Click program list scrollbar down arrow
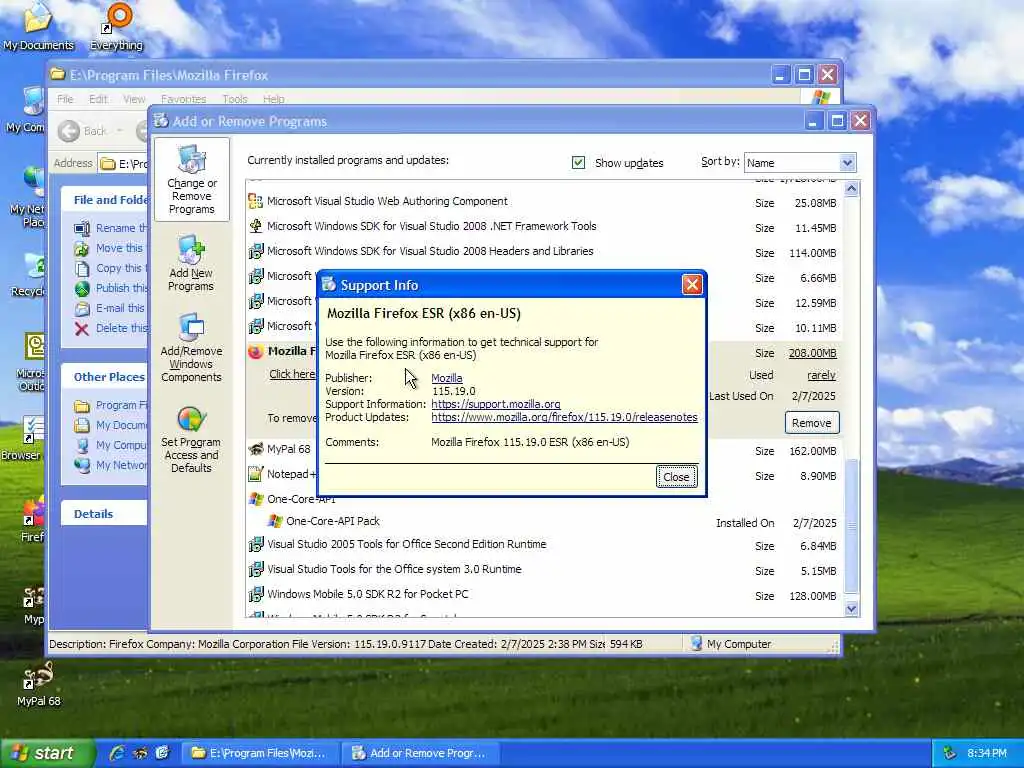This screenshot has height=768, width=1024. coord(851,609)
